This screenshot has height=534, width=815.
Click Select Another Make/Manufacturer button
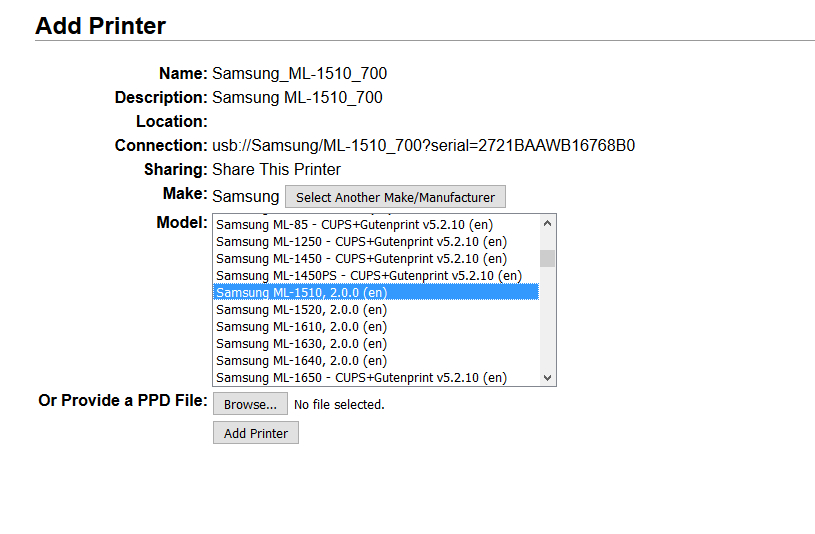pyautogui.click(x=395, y=197)
